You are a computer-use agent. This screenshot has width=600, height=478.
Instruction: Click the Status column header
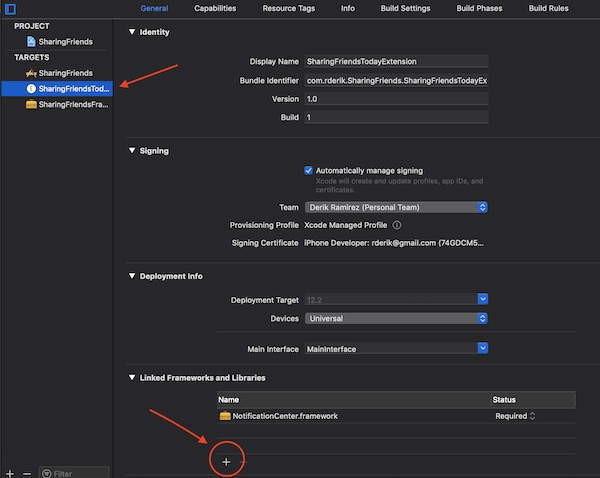(533, 400)
